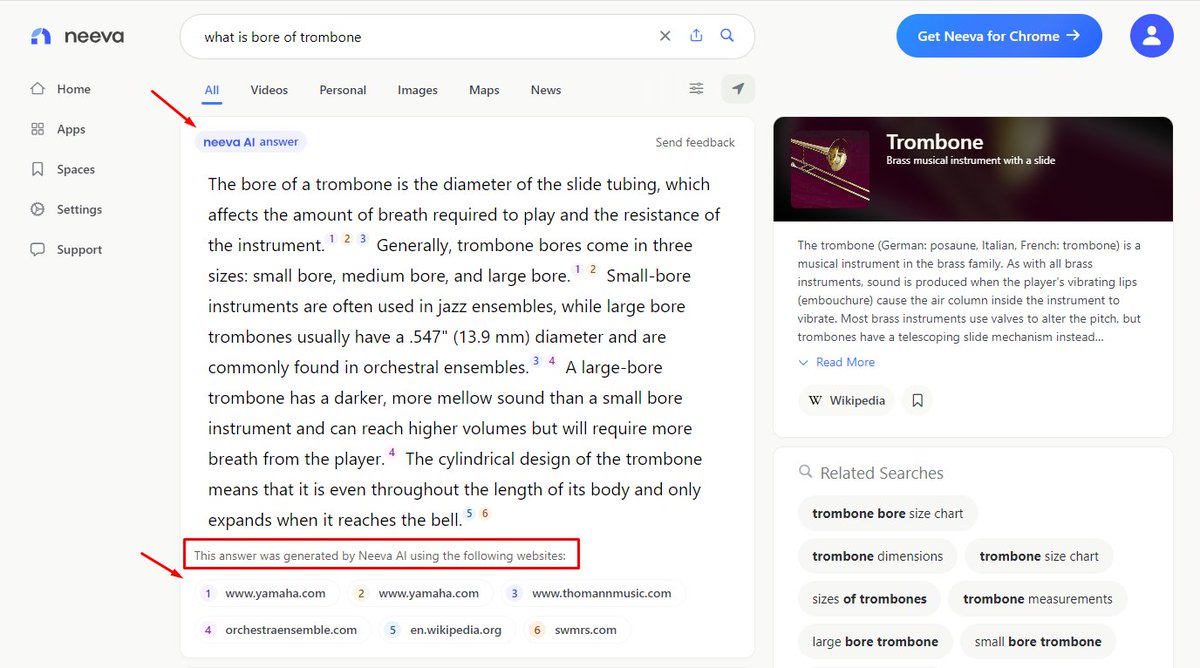1200x668 pixels.
Task: Click the Support chat icon
Action: [x=38, y=249]
